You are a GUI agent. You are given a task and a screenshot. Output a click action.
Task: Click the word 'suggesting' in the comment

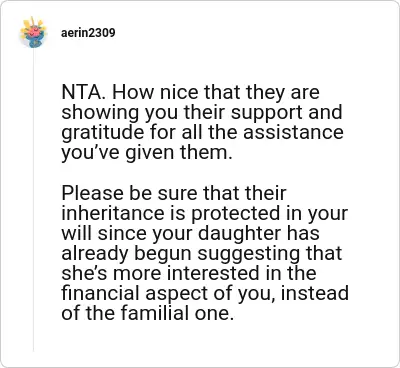(x=251, y=254)
